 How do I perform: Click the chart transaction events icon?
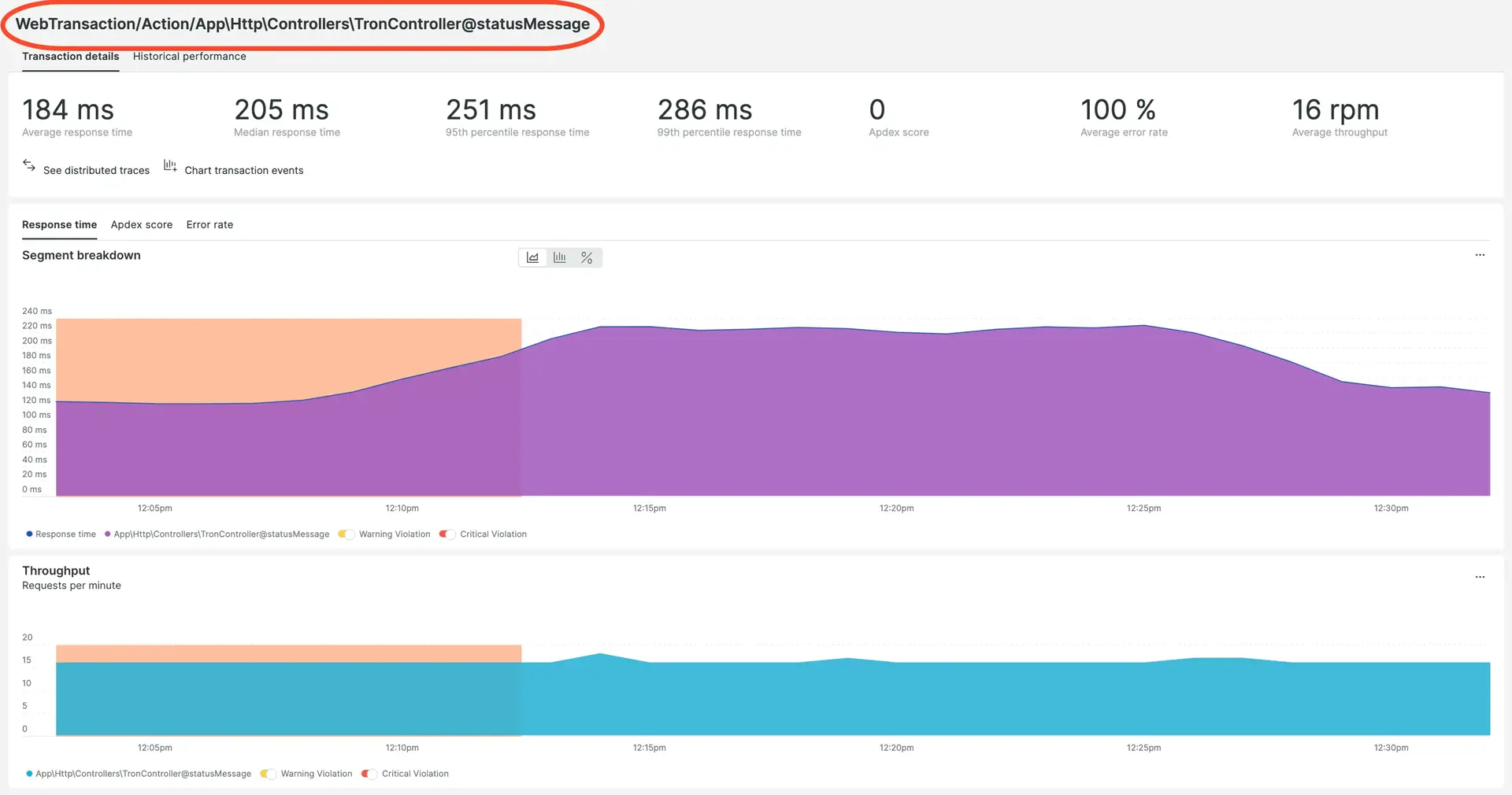click(170, 165)
